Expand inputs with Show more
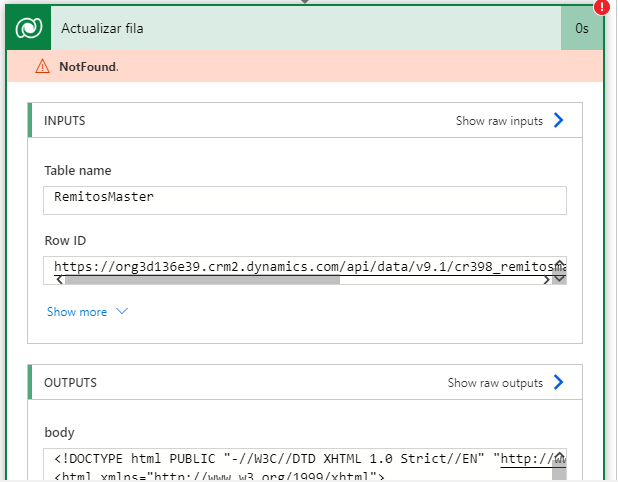This screenshot has height=482, width=618. (x=77, y=312)
